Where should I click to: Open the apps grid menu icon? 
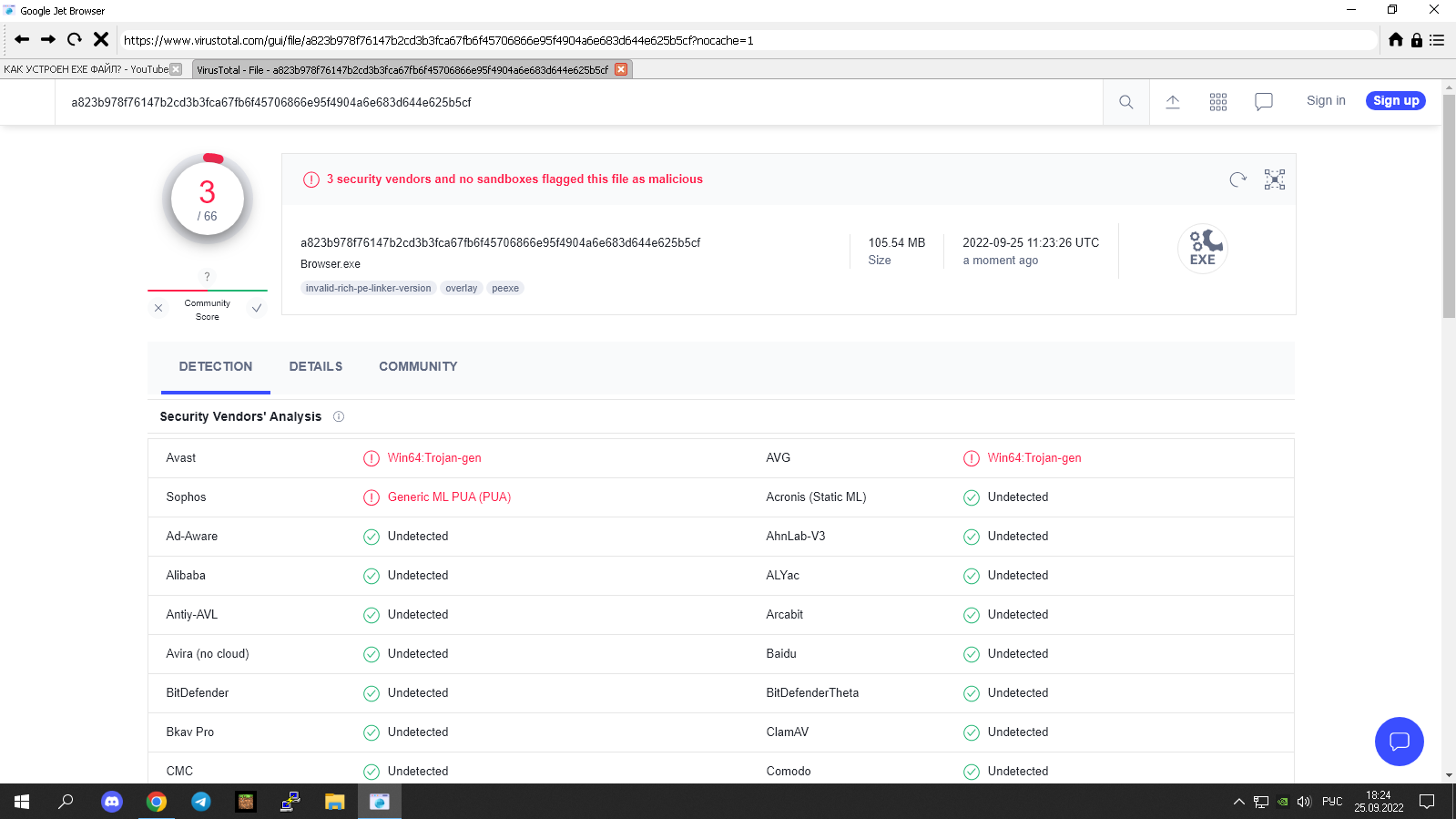1218,102
